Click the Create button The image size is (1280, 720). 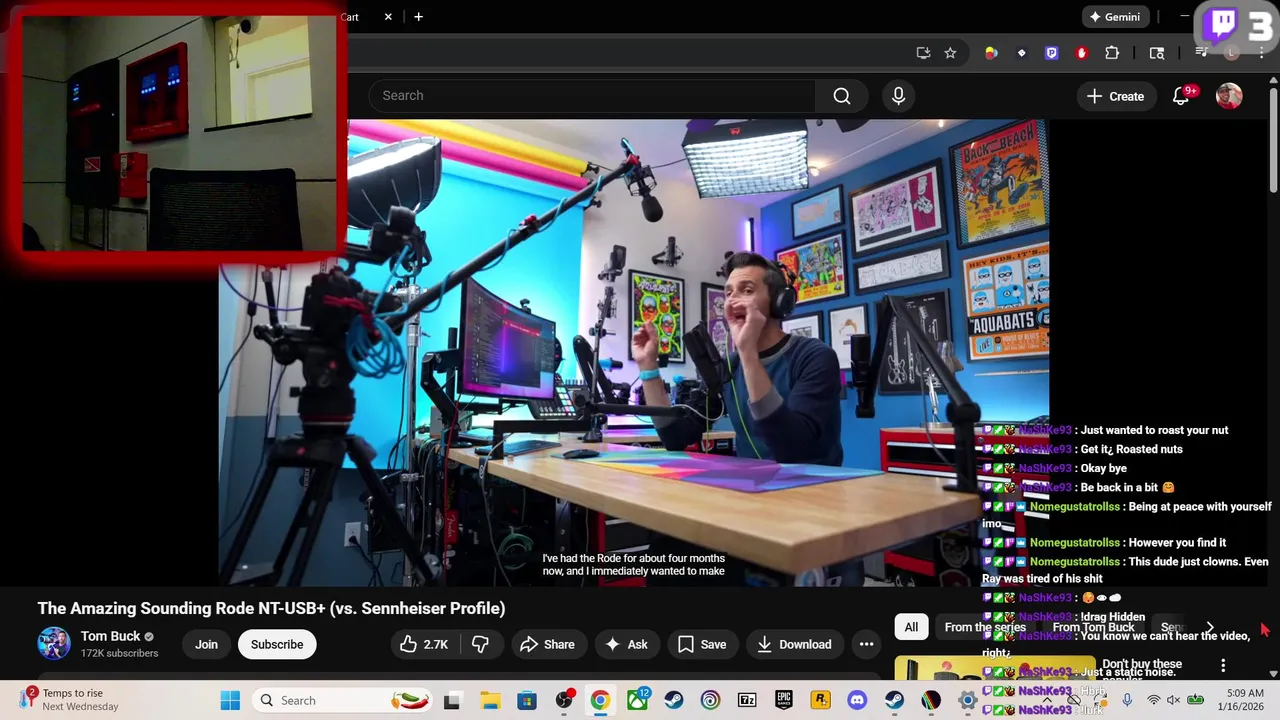pos(1115,96)
